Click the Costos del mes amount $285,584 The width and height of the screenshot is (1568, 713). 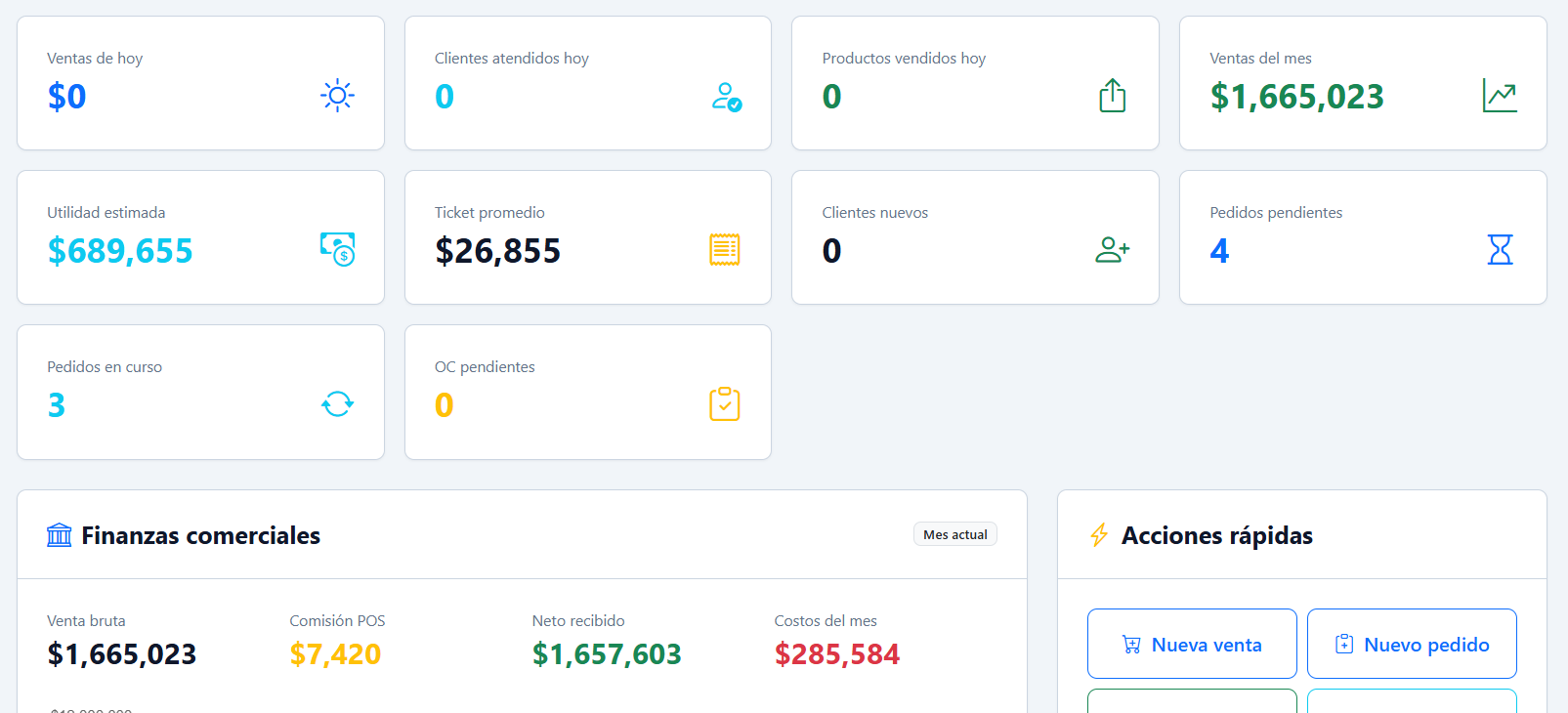[837, 654]
